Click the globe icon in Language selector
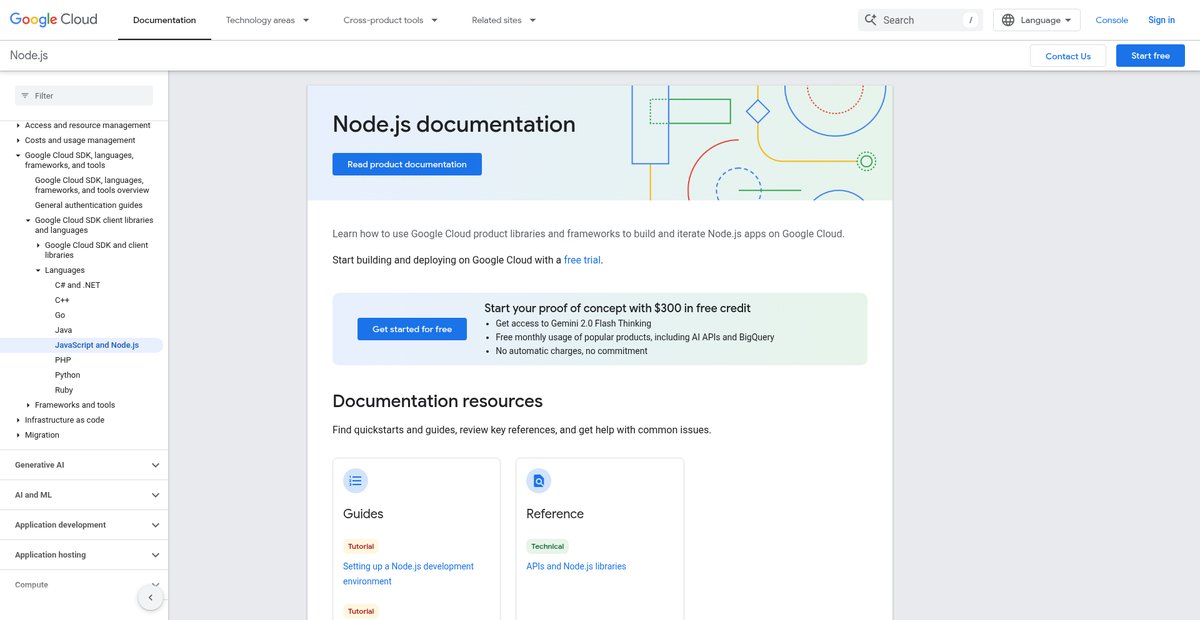The height and width of the screenshot is (620, 1200). [x=1008, y=20]
